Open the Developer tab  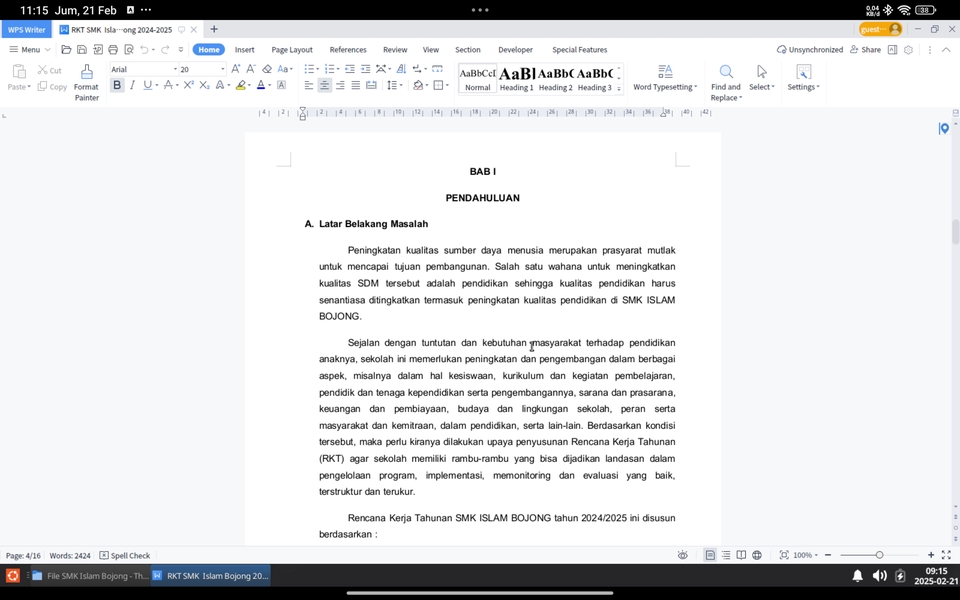pos(516,50)
